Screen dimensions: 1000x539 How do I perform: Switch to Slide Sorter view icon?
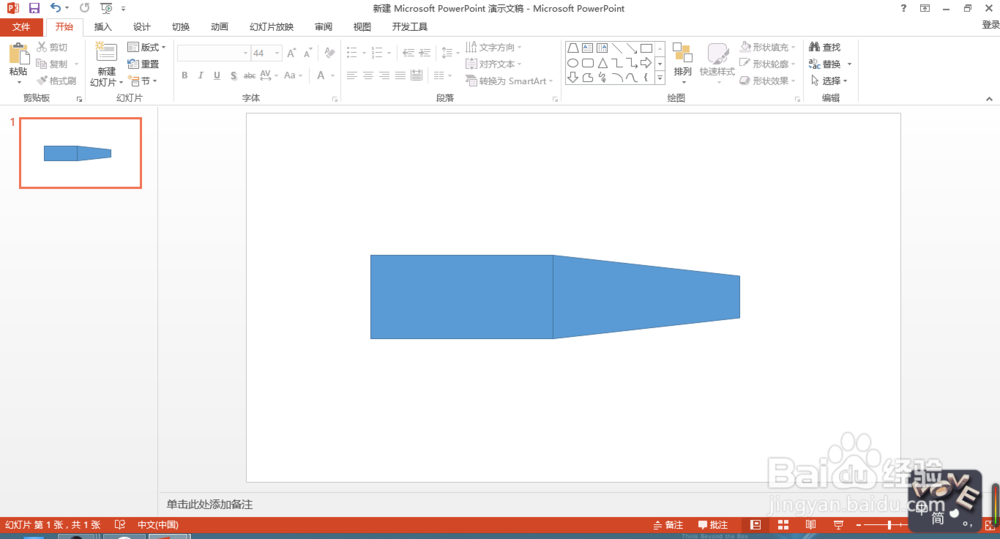[x=783, y=525]
